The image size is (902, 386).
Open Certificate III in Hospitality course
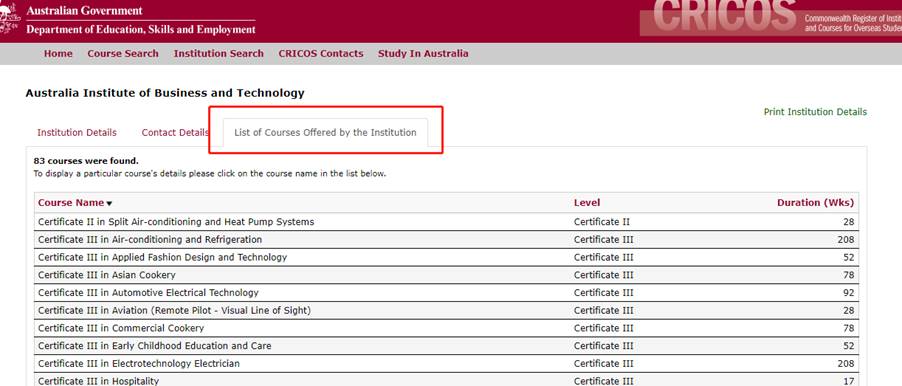point(98,381)
